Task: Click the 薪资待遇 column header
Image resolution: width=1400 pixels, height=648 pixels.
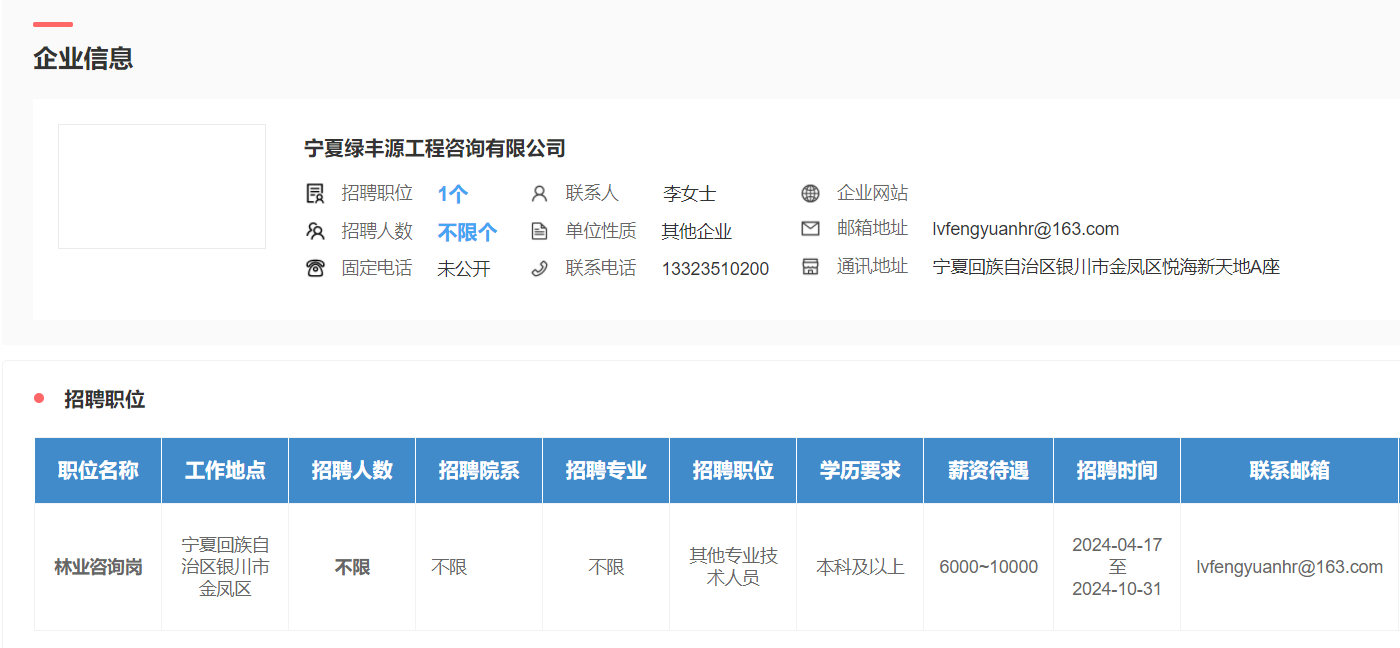Action: [x=988, y=470]
